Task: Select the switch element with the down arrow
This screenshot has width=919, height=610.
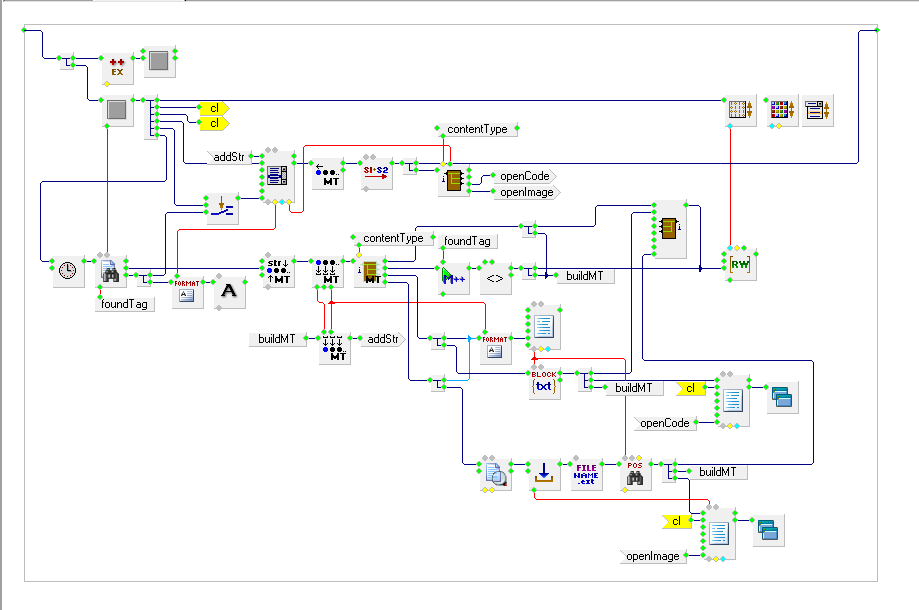Action: click(222, 208)
